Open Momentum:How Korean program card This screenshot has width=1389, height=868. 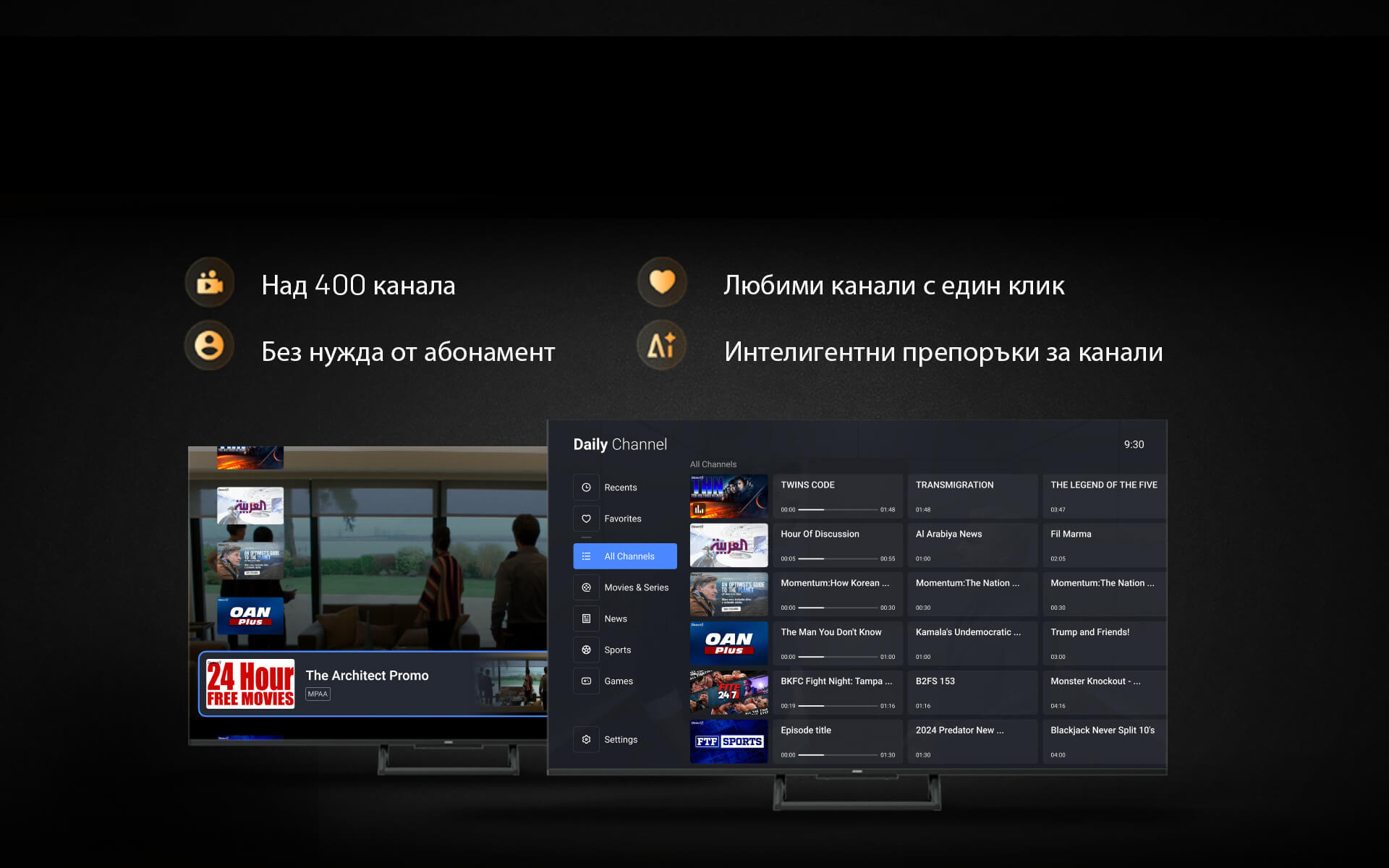(838, 595)
